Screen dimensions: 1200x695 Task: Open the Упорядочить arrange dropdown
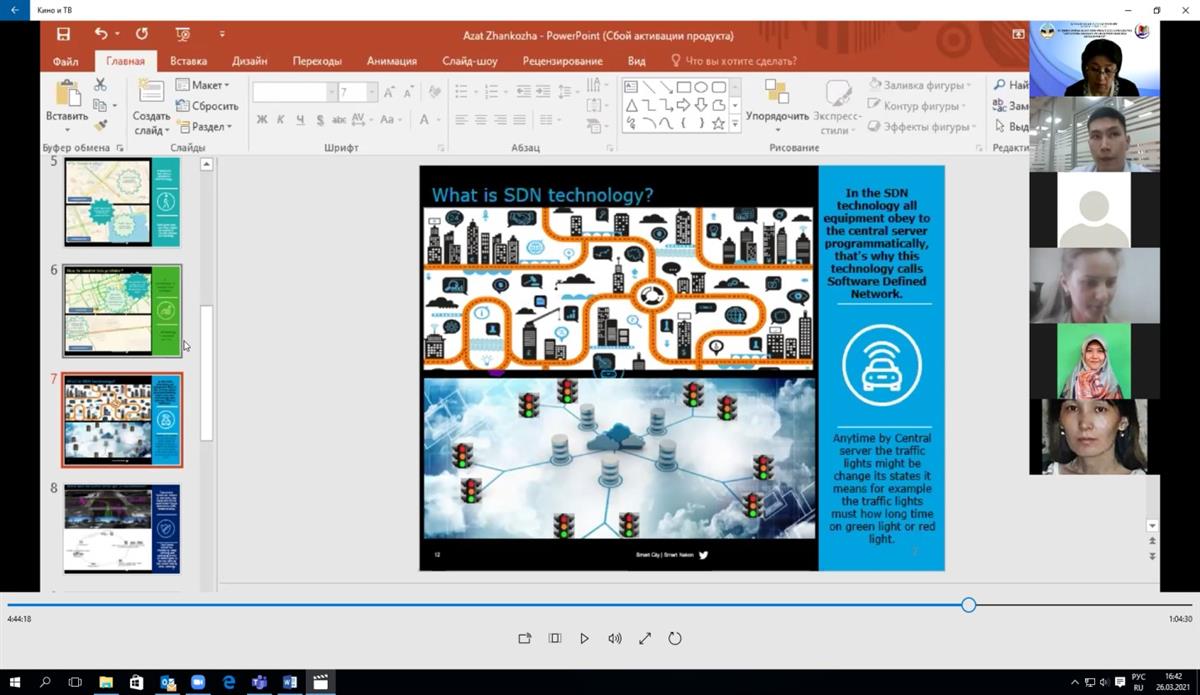(x=777, y=116)
